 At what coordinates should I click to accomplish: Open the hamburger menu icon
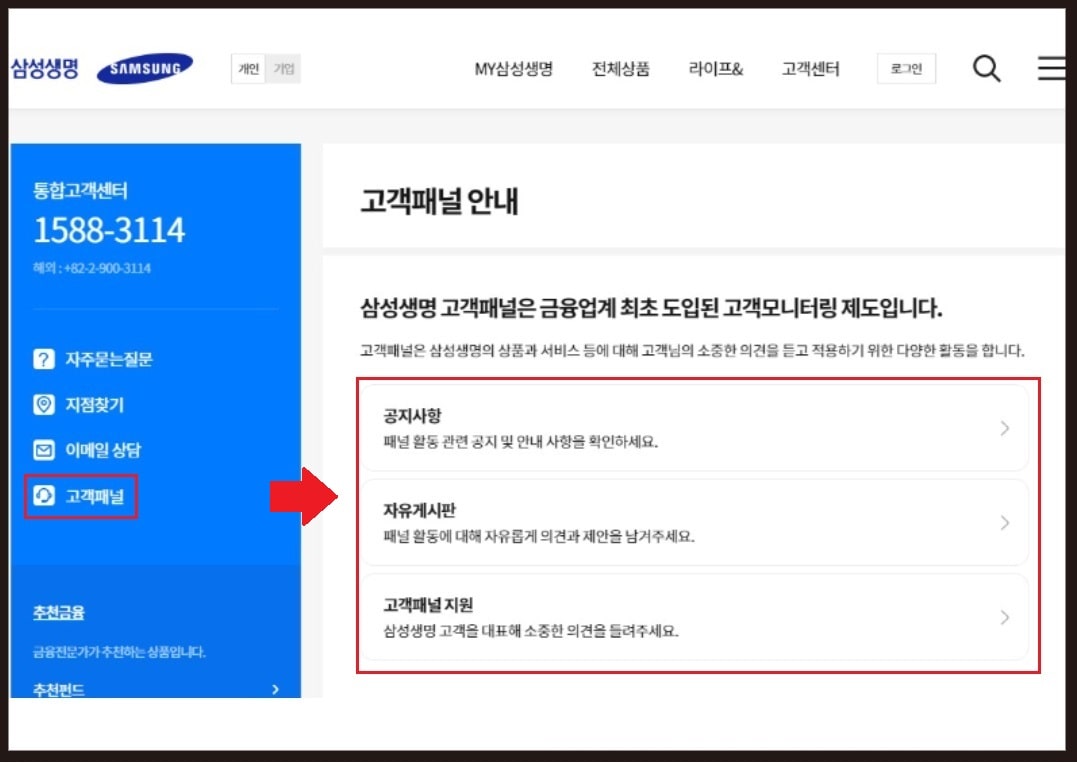(1051, 68)
